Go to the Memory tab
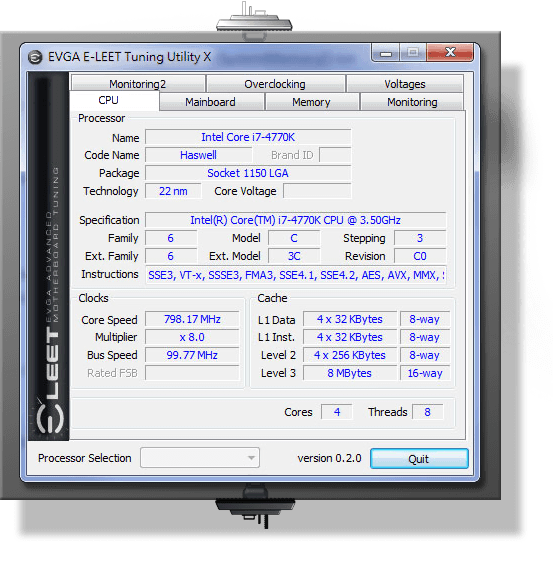This screenshot has height=571, width=553. [x=311, y=102]
